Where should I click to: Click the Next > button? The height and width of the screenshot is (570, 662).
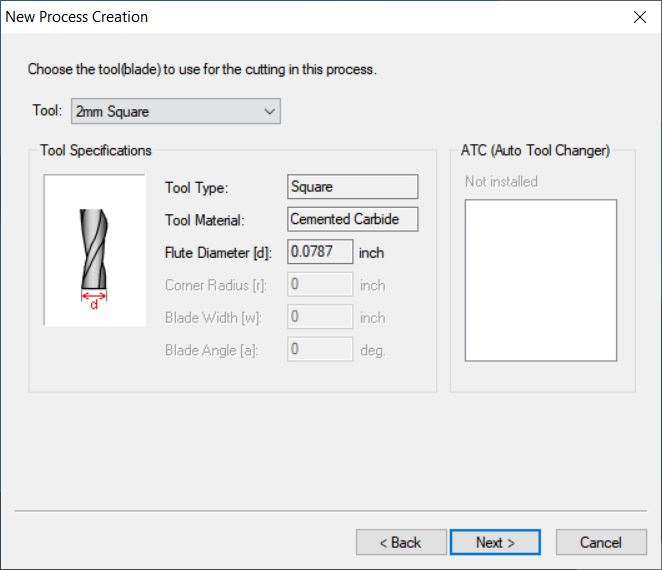[495, 542]
